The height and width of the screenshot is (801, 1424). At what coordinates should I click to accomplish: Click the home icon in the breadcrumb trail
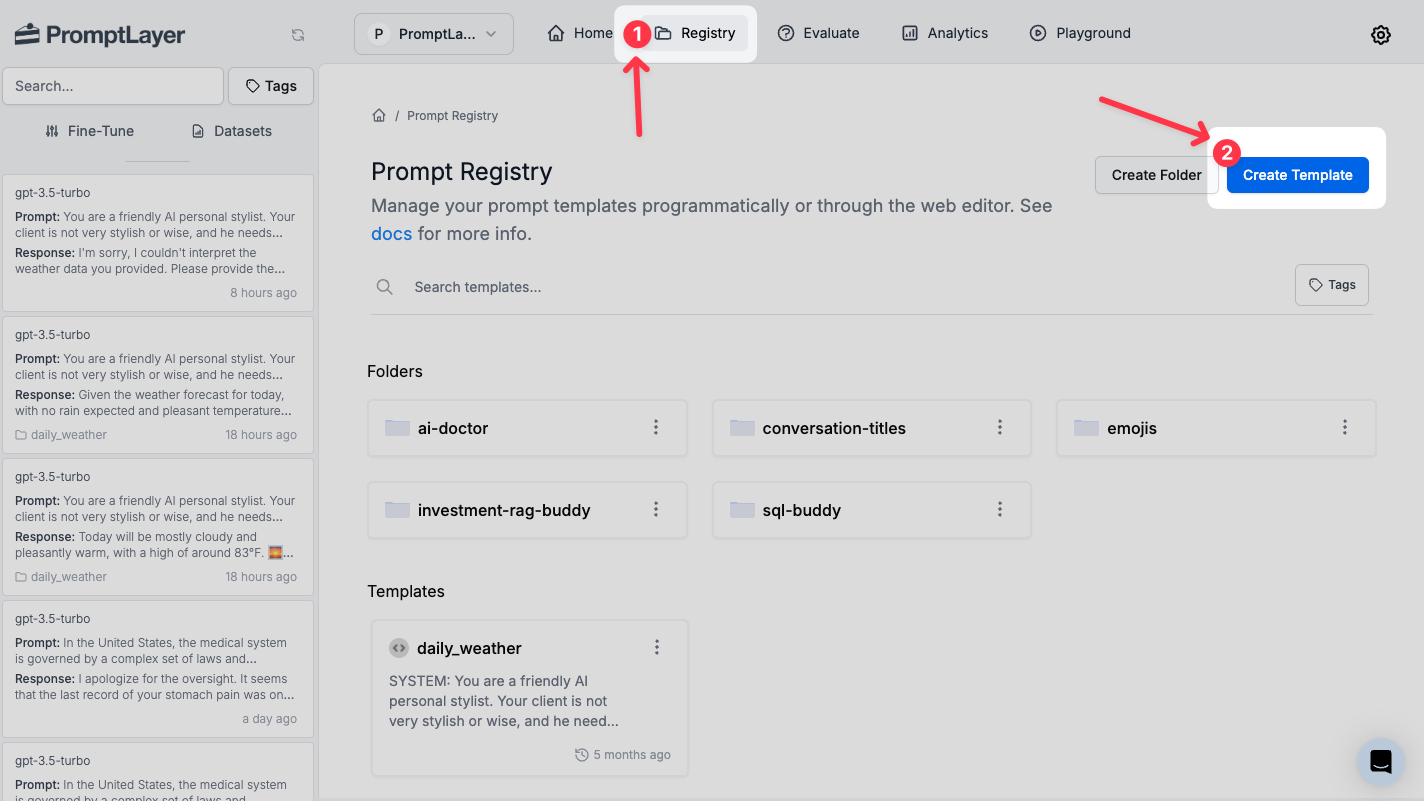click(x=379, y=114)
